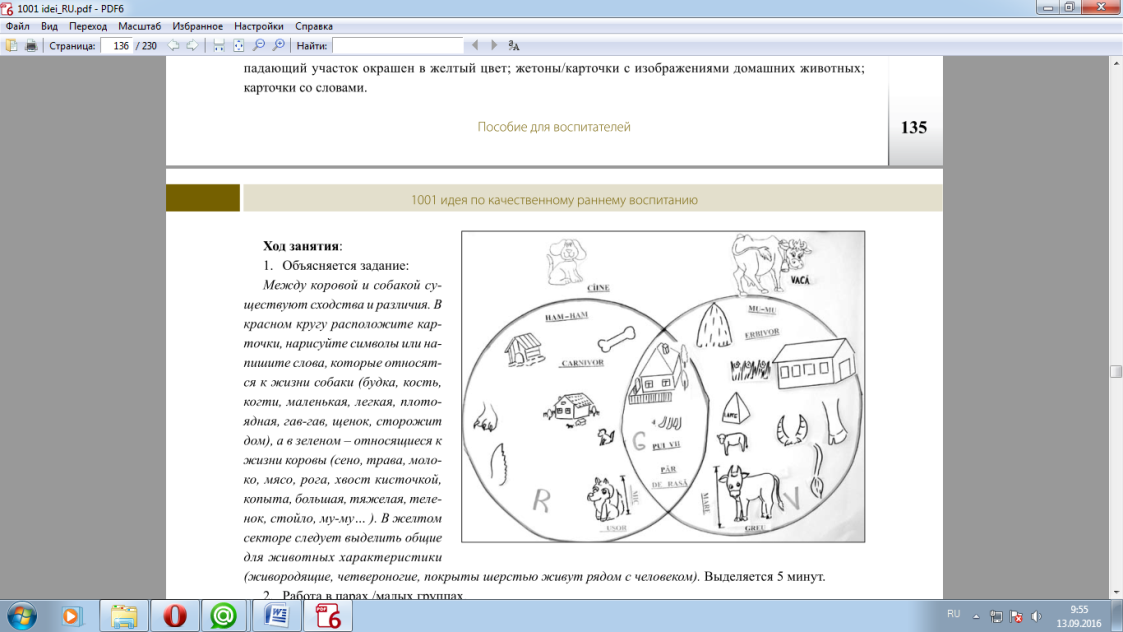Image resolution: width=1123 pixels, height=632 pixels.
Task: Open the Масштаб menu
Action: coord(140,26)
